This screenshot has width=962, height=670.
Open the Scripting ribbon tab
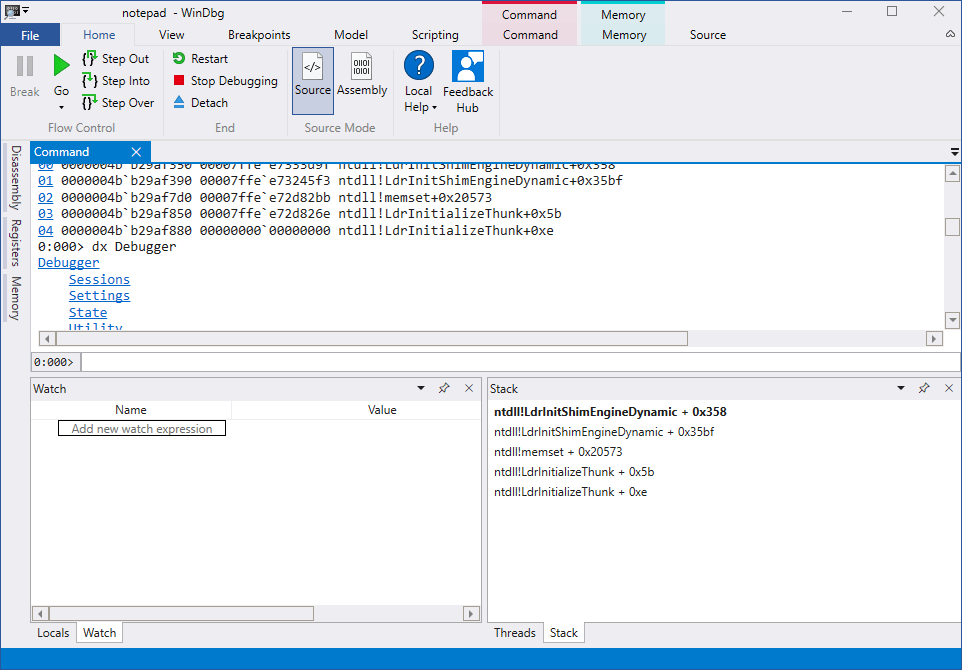435,35
